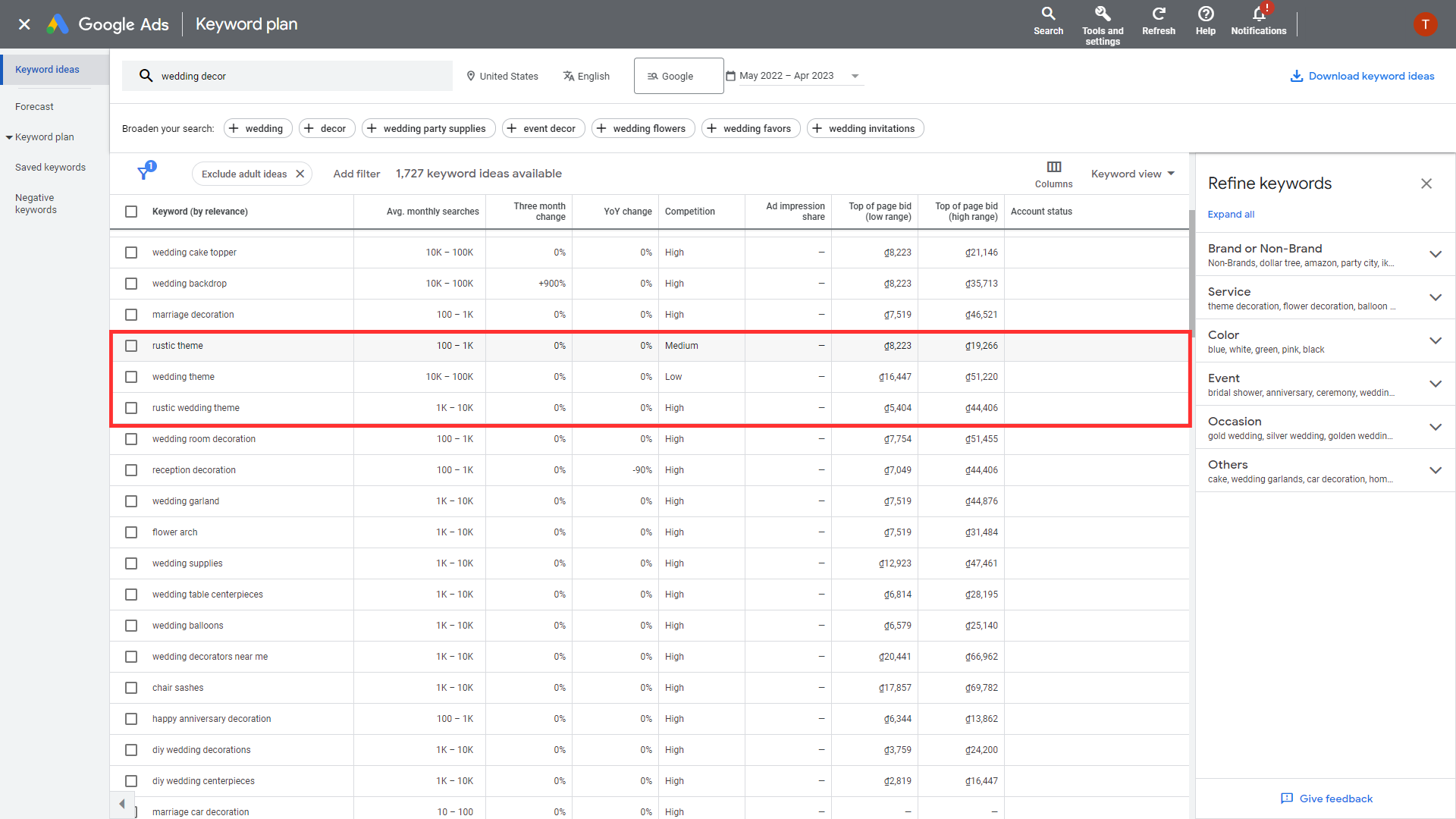
Task: Click the 'wedding decor' search field
Action: [x=287, y=76]
